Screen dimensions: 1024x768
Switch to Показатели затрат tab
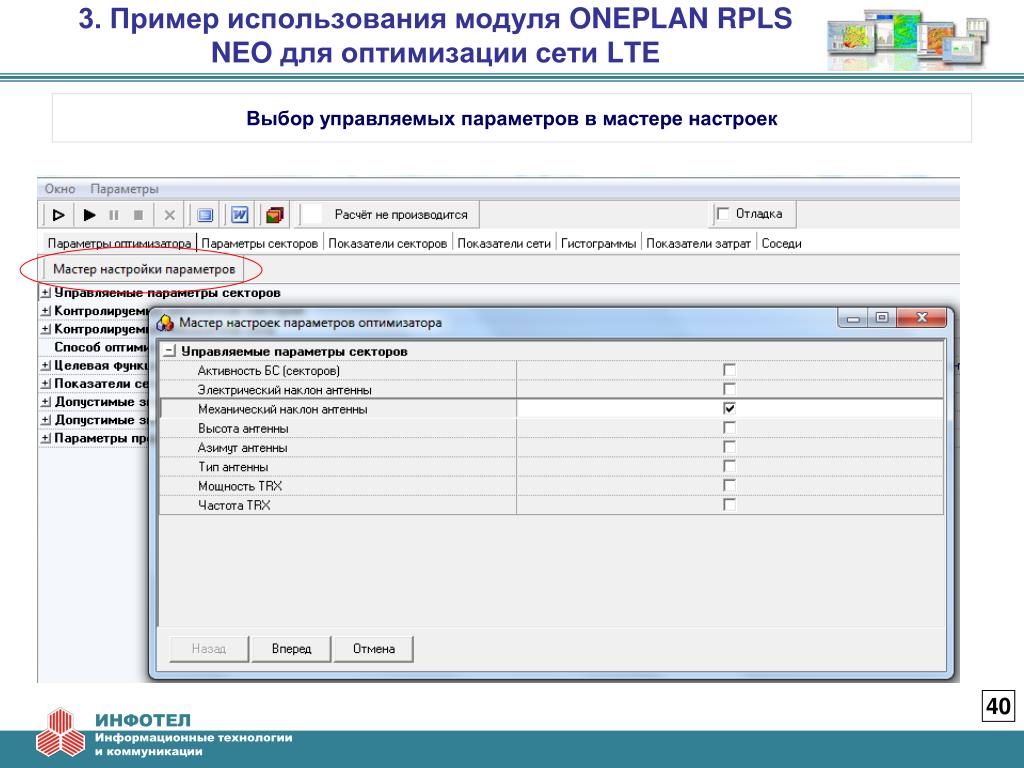point(698,243)
